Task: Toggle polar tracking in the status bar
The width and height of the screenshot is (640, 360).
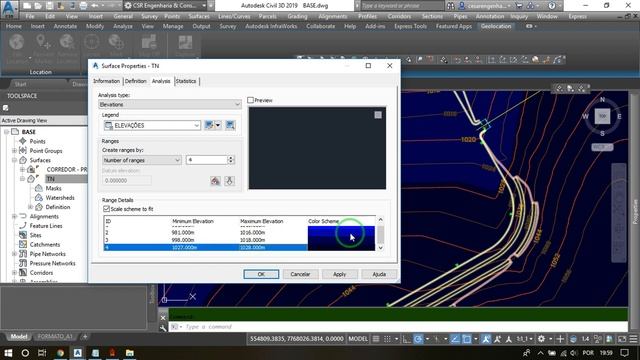Action: [418, 339]
